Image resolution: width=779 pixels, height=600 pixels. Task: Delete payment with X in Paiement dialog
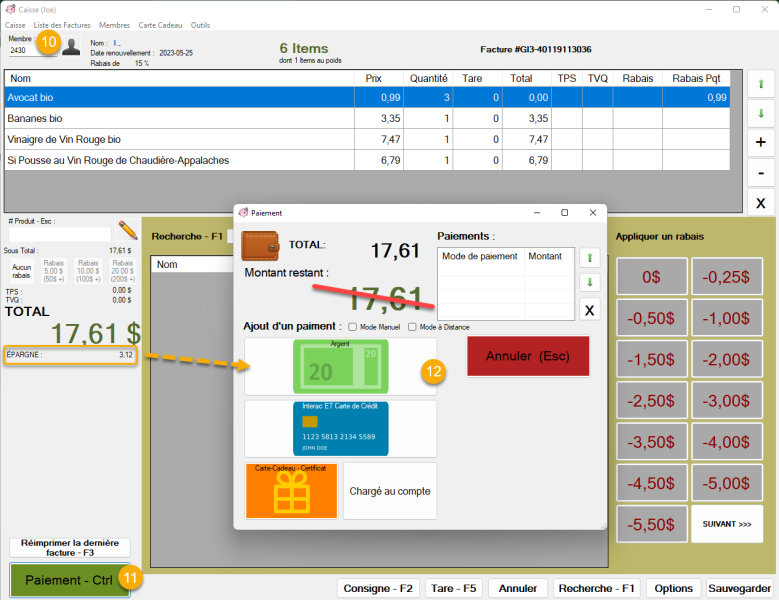(590, 310)
